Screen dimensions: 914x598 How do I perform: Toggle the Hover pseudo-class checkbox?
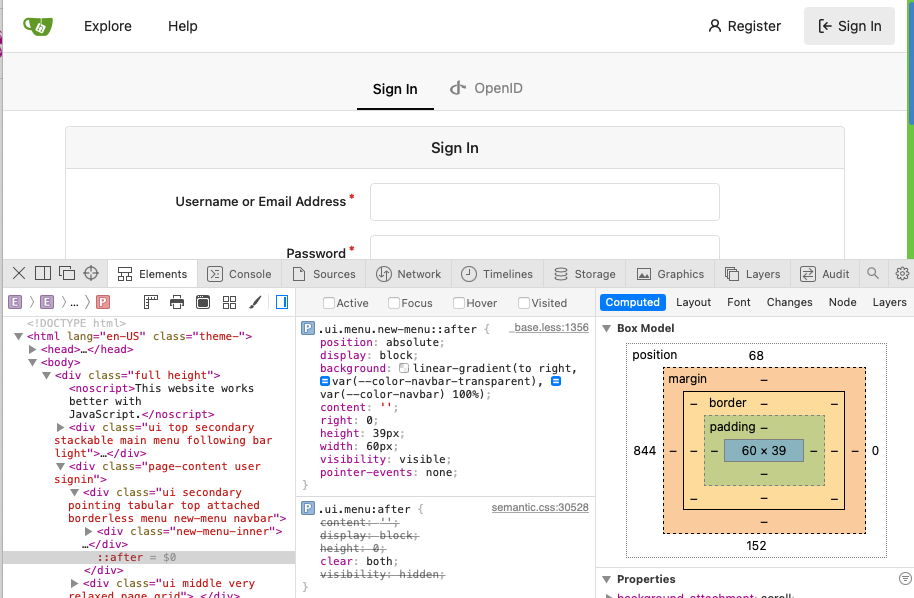point(459,303)
